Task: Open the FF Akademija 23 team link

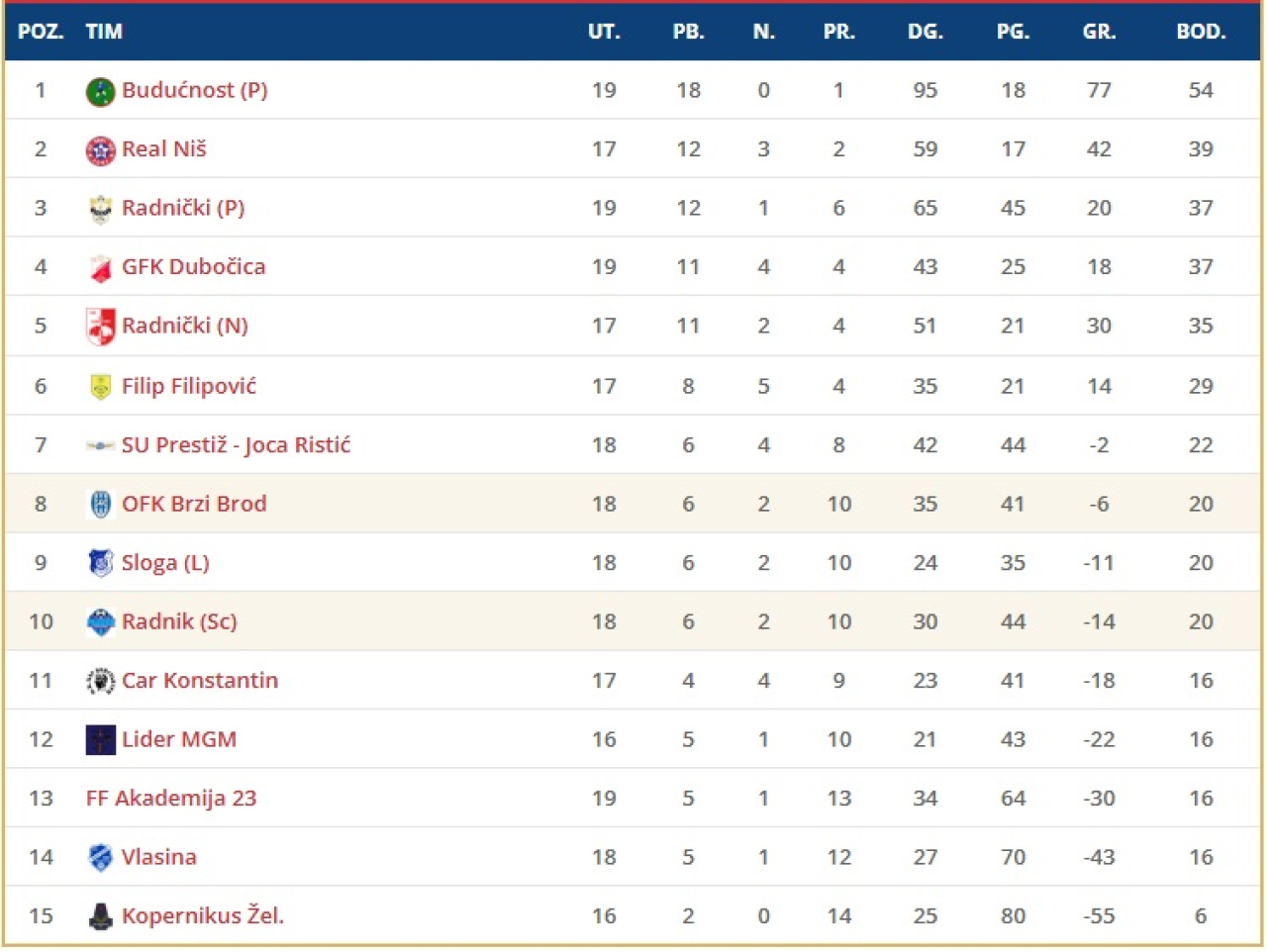Action: [171, 799]
